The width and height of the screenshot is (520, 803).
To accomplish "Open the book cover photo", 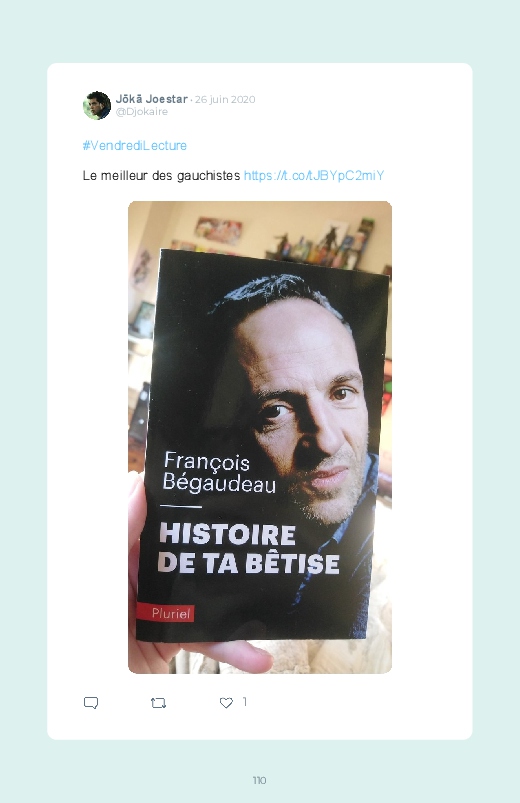I will (260, 437).
